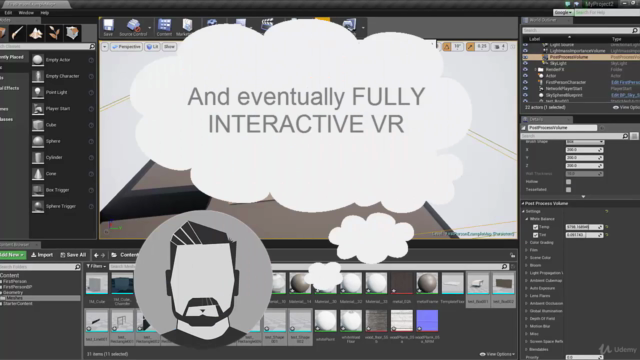The image size is (640, 360).
Task: Open the Brush Shape dropdown
Action: [x=584, y=142]
